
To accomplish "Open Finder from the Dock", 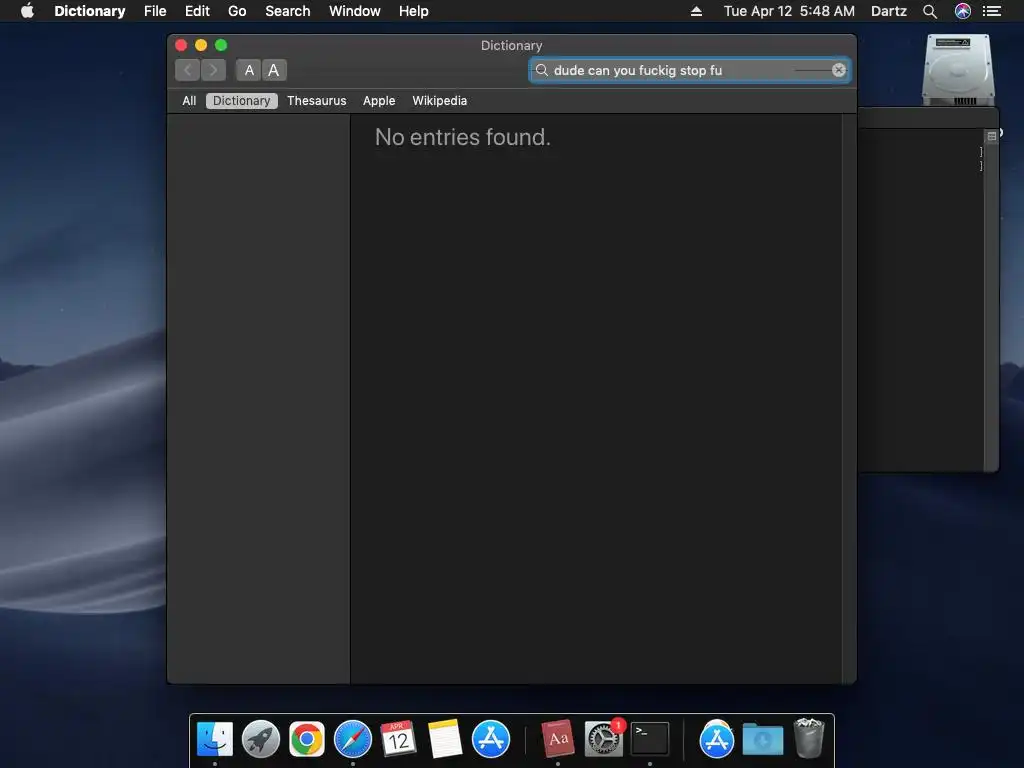I will point(215,739).
